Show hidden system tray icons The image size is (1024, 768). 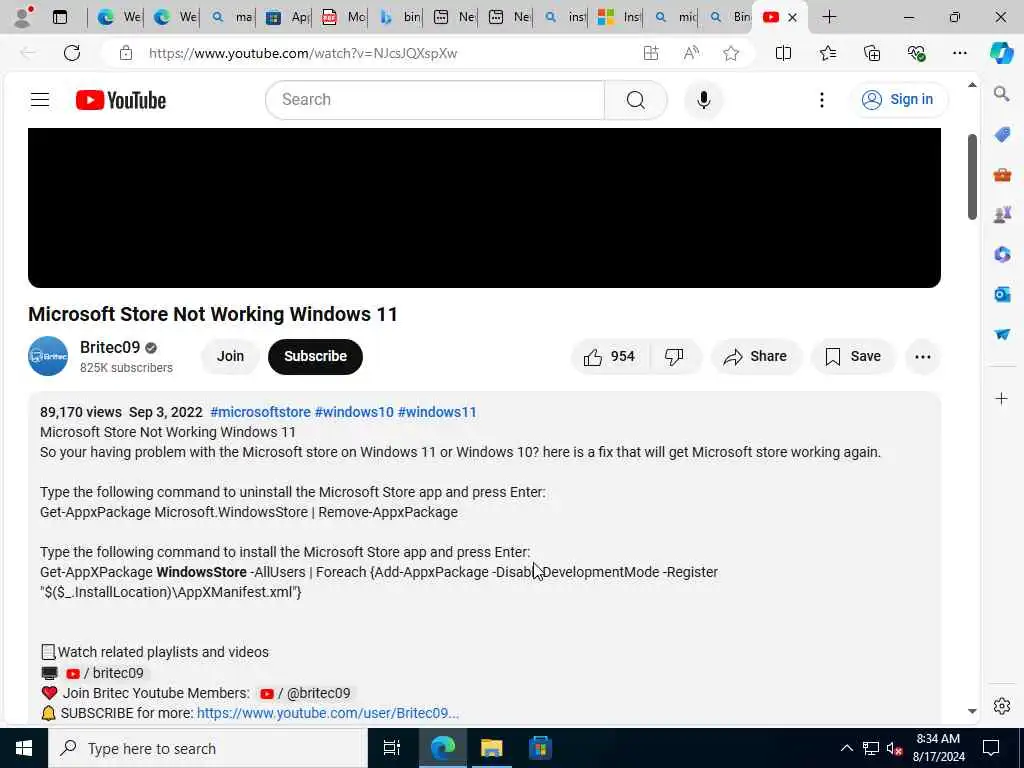tap(846, 748)
